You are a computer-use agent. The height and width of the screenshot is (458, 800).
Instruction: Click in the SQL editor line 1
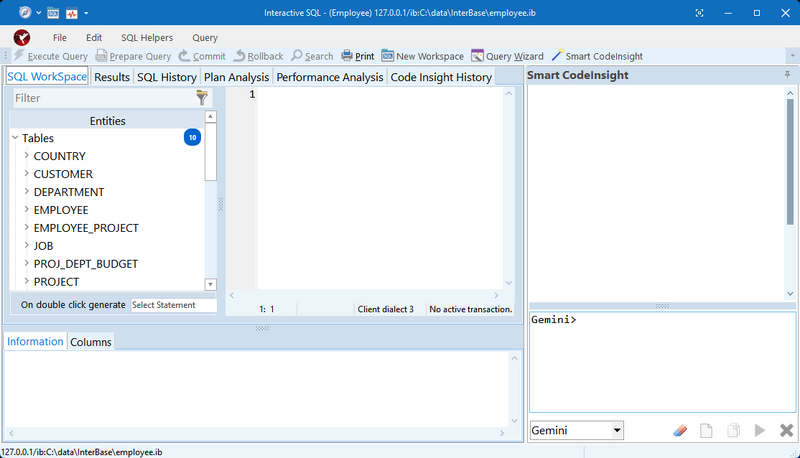pos(380,94)
